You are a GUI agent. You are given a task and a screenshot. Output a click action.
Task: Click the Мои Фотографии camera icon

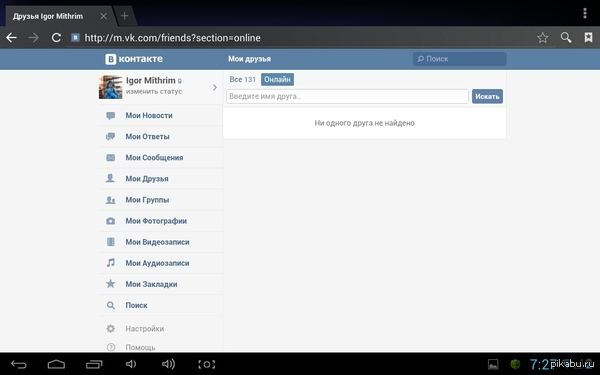tap(111, 221)
